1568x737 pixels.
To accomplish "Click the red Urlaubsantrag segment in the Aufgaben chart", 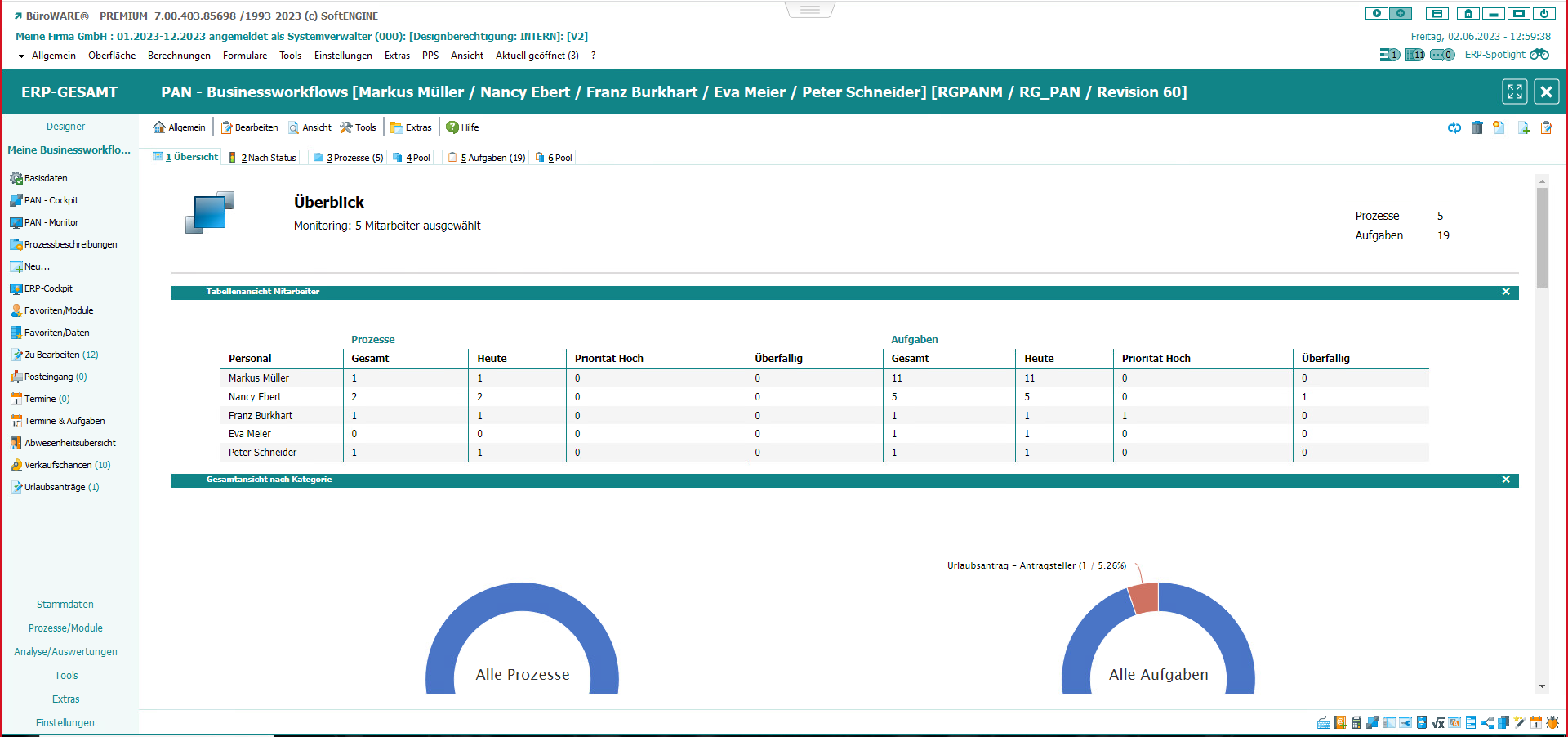I will (x=1144, y=598).
